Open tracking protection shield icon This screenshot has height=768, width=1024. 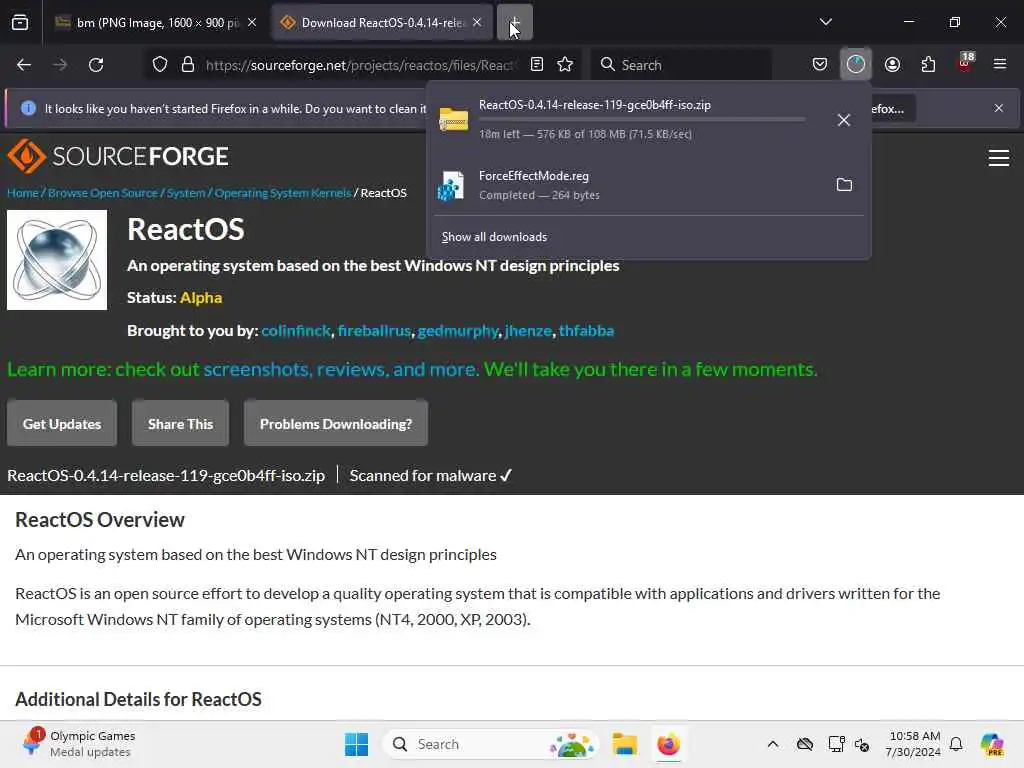[x=160, y=65]
